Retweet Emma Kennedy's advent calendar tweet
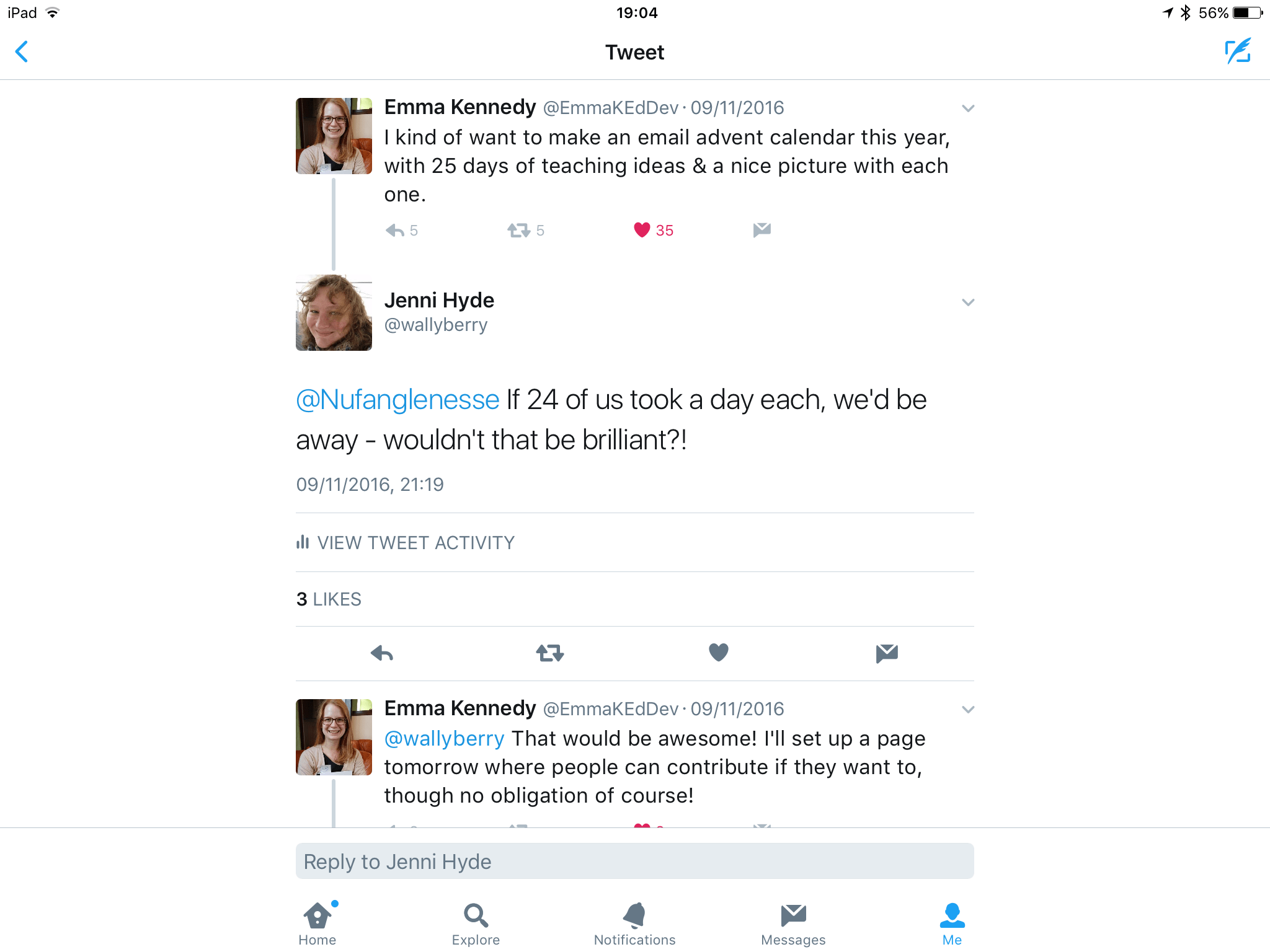This screenshot has width=1270, height=952. pyautogui.click(x=518, y=231)
